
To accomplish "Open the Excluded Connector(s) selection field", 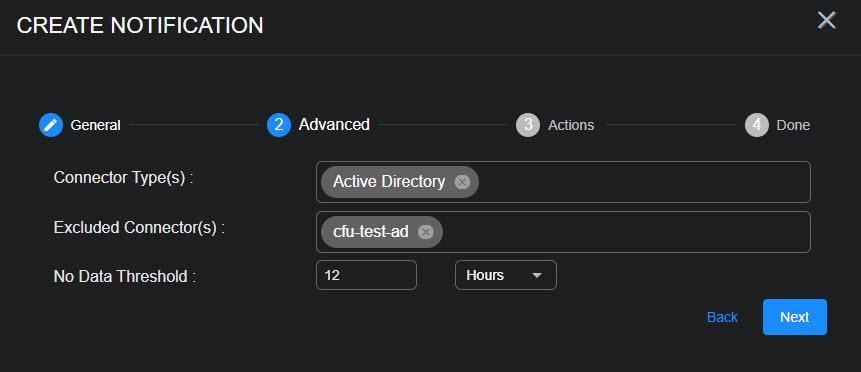I will click(x=563, y=232).
